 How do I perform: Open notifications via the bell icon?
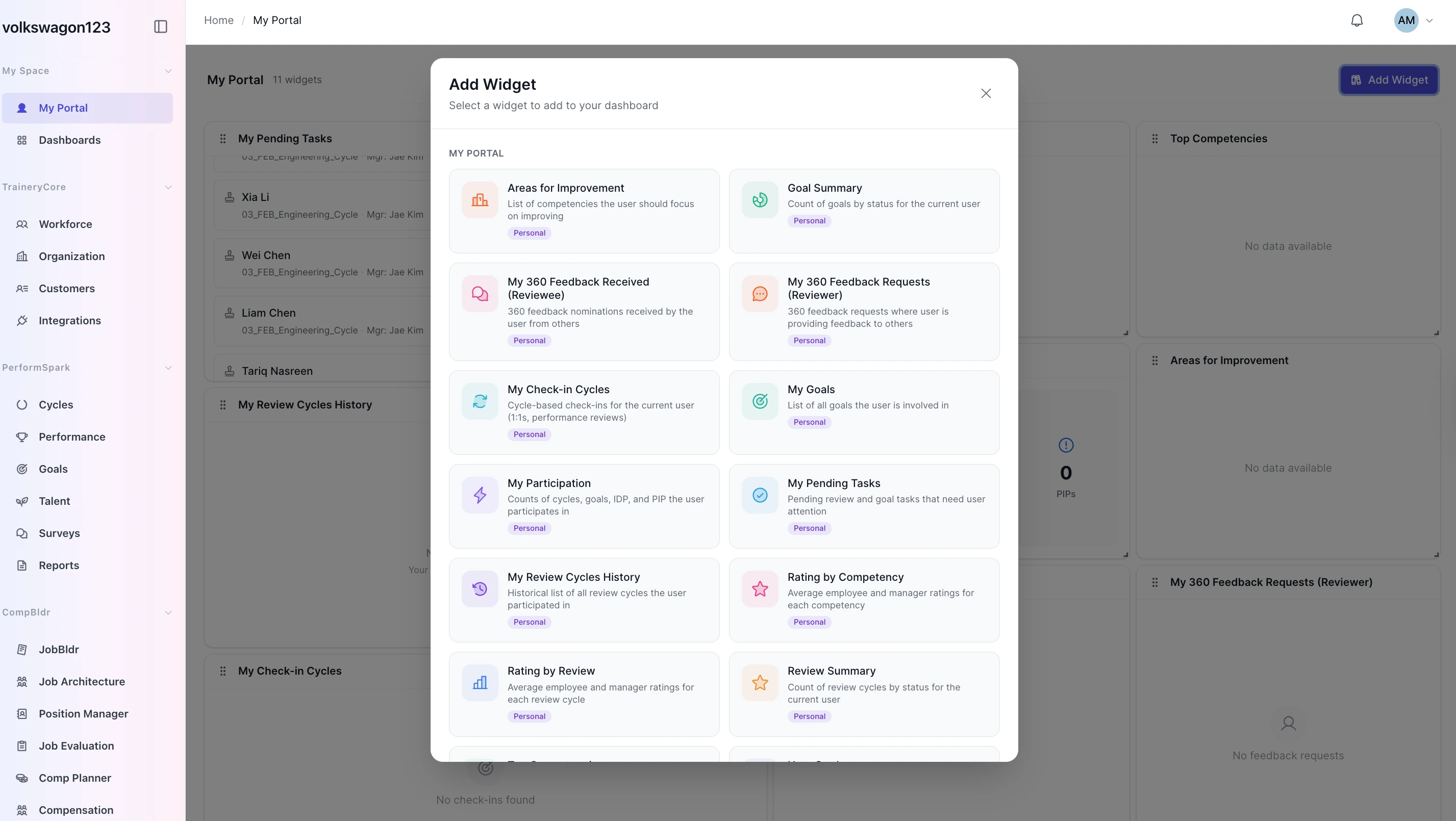click(1357, 20)
